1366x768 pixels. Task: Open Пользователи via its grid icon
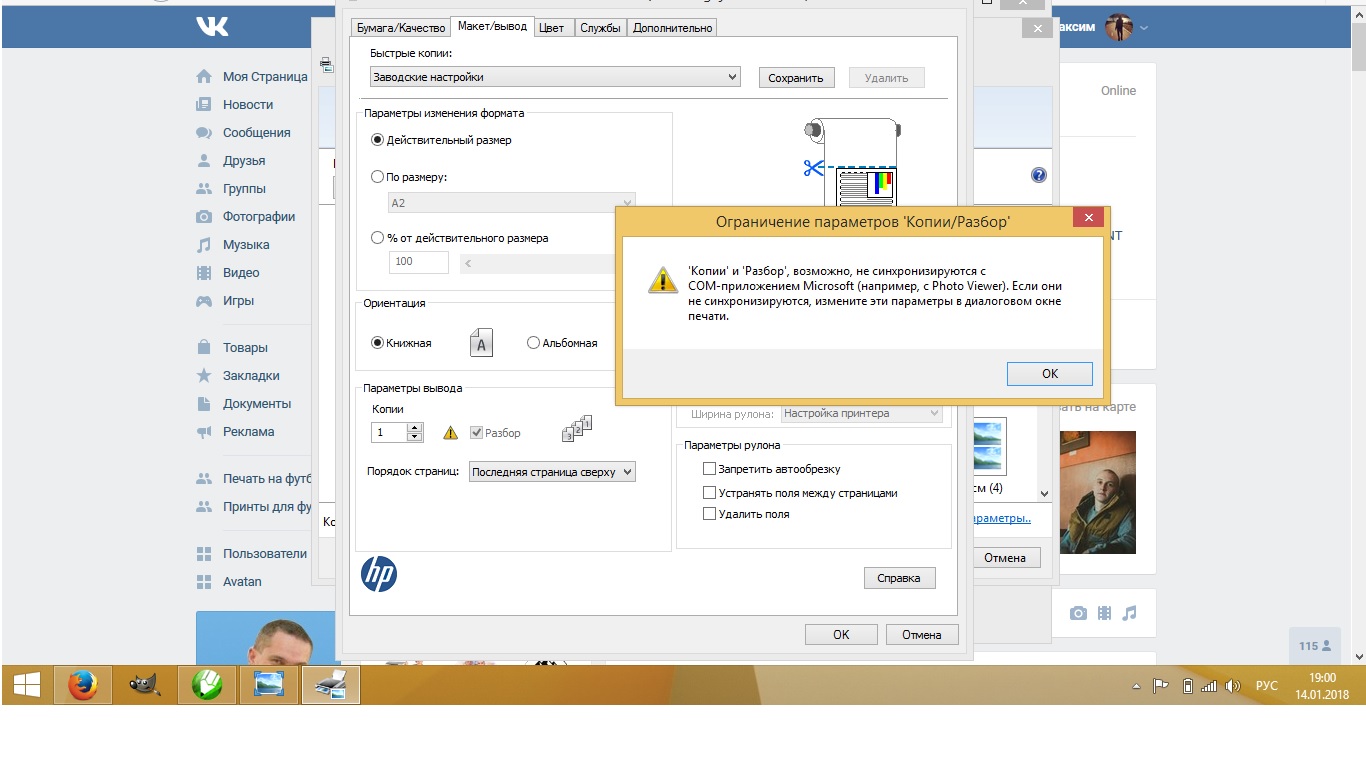(x=204, y=554)
